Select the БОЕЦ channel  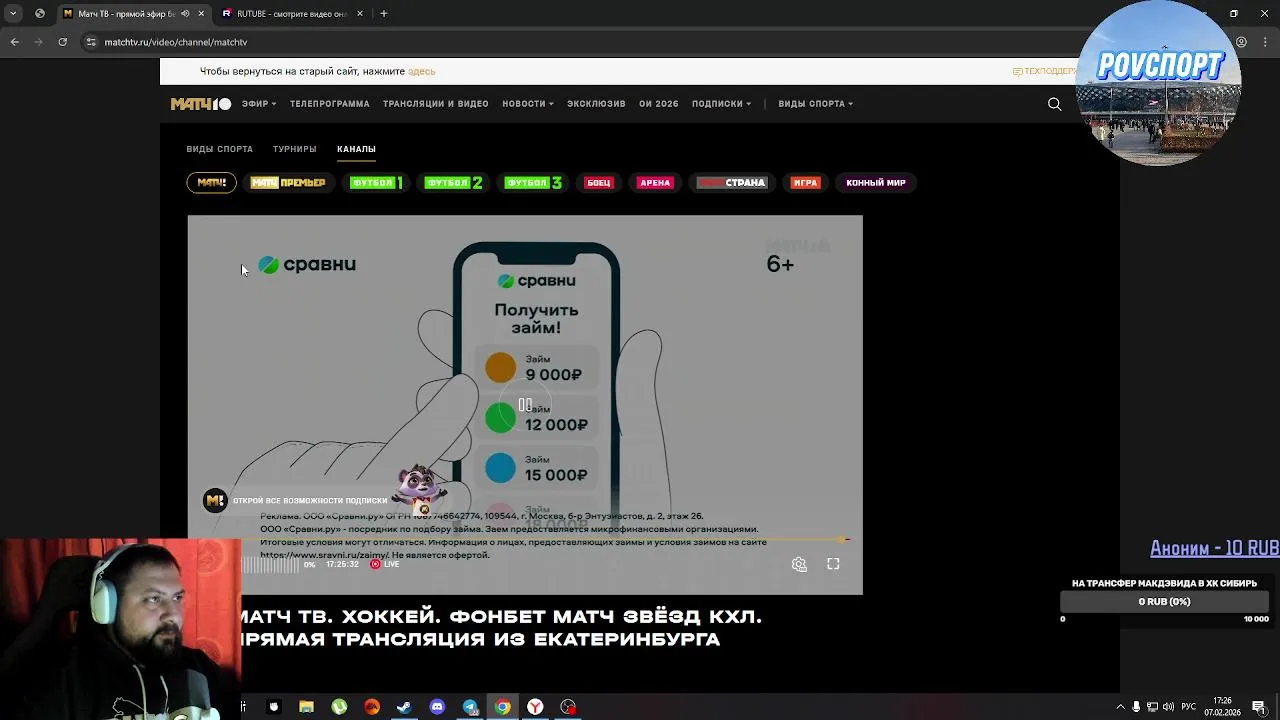pyautogui.click(x=599, y=183)
